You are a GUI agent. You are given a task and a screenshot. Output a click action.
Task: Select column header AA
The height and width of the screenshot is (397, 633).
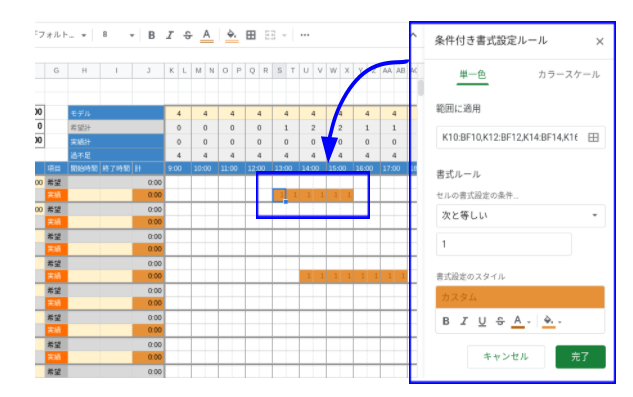pyautogui.click(x=387, y=70)
